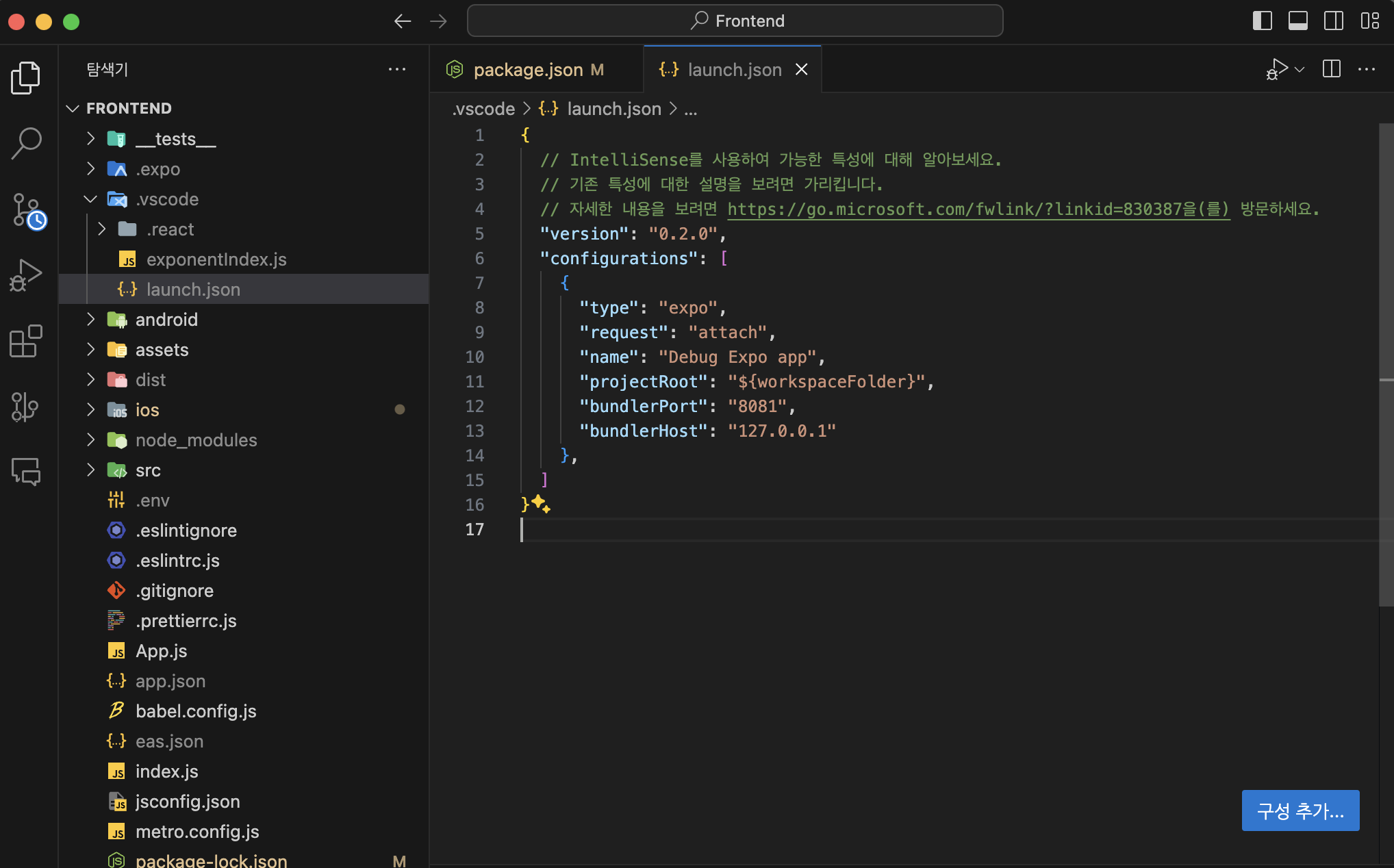This screenshot has width=1394, height=868.
Task: Toggle the secondary side bar visibility
Action: (1333, 21)
